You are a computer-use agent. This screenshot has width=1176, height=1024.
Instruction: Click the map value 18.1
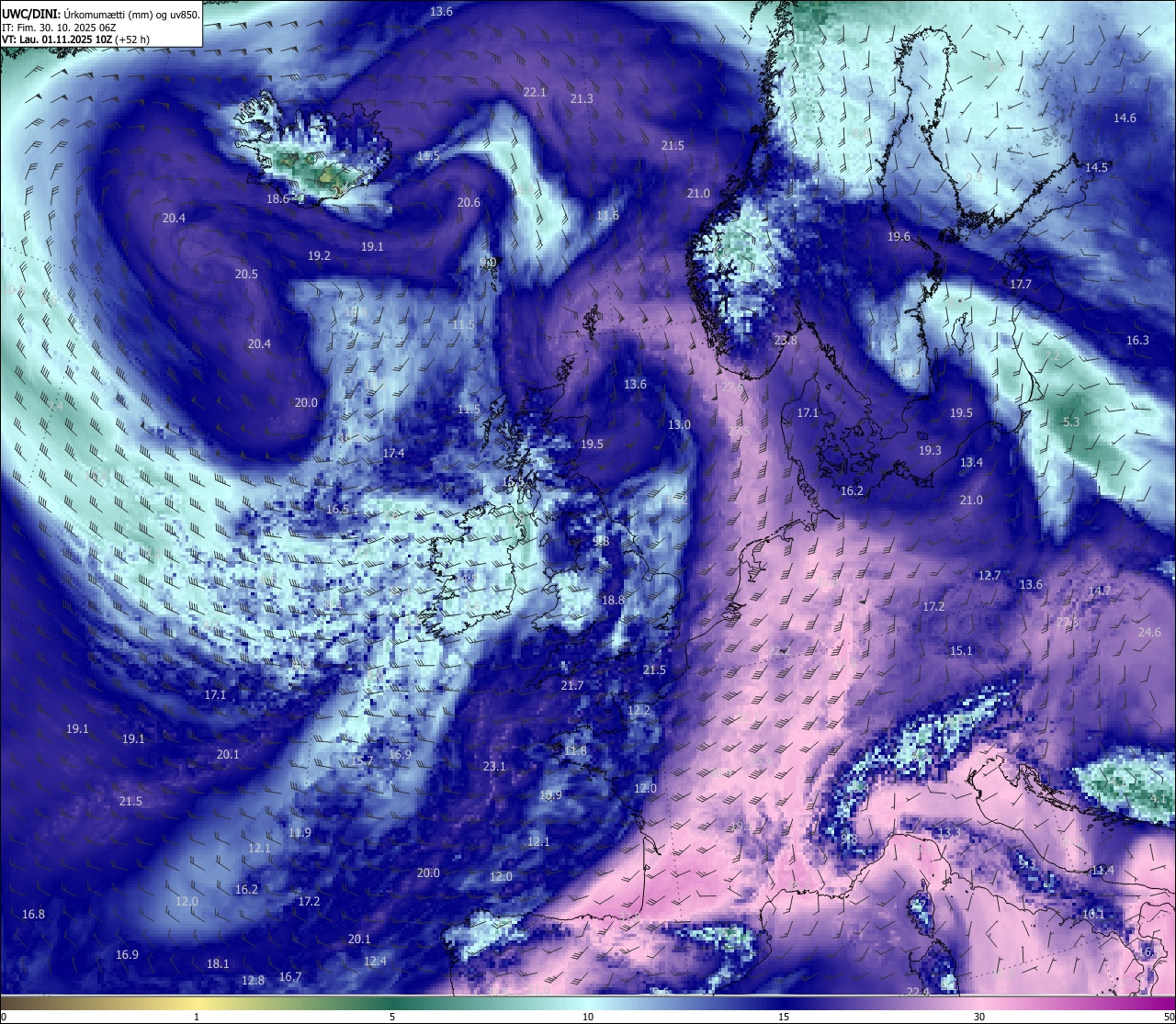218,963
